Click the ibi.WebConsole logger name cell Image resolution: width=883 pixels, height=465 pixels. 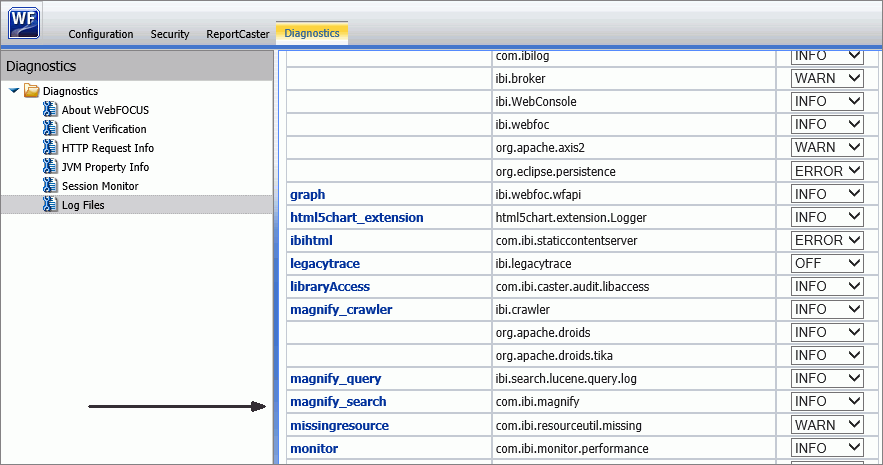pyautogui.click(x=634, y=101)
